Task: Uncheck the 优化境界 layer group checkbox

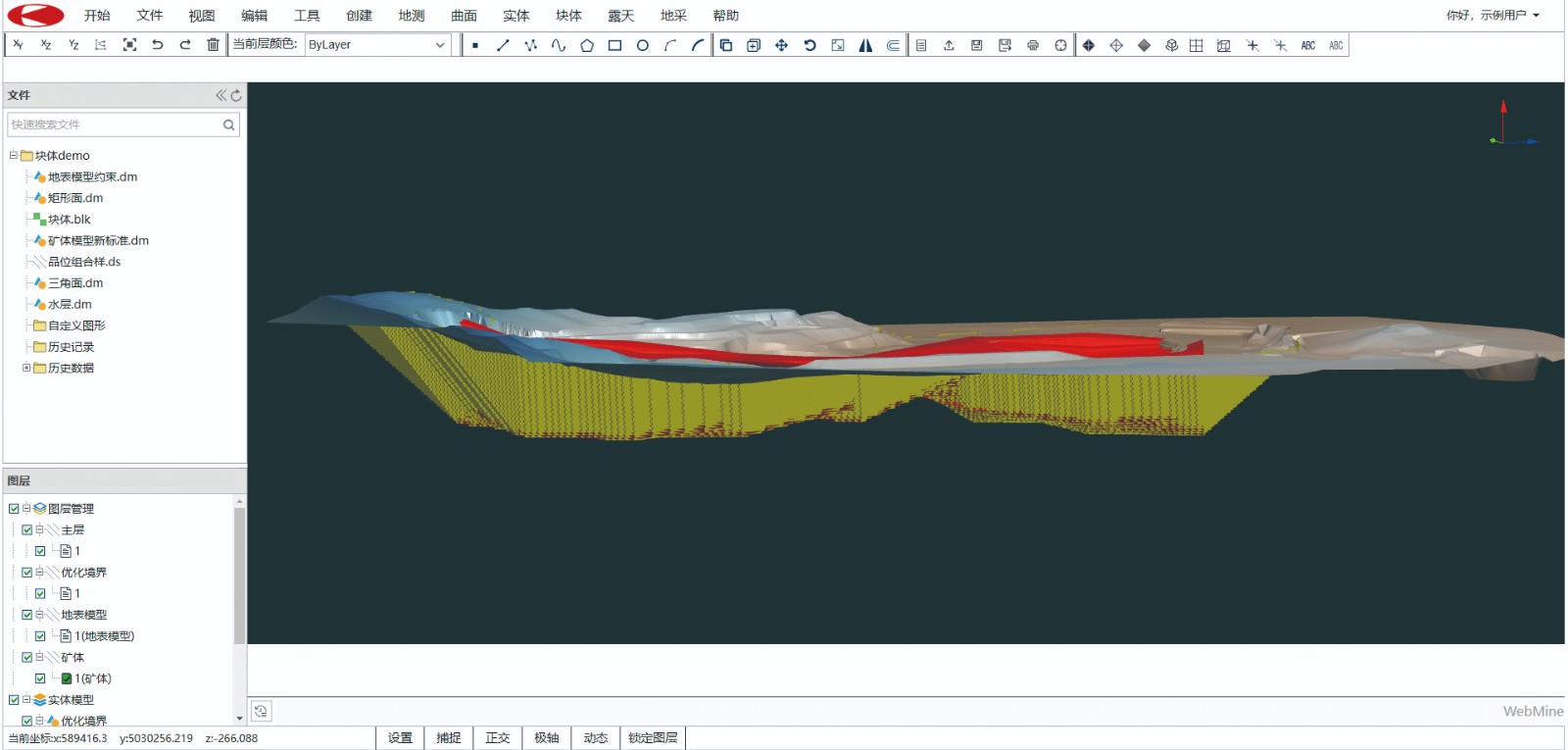Action: click(27, 573)
